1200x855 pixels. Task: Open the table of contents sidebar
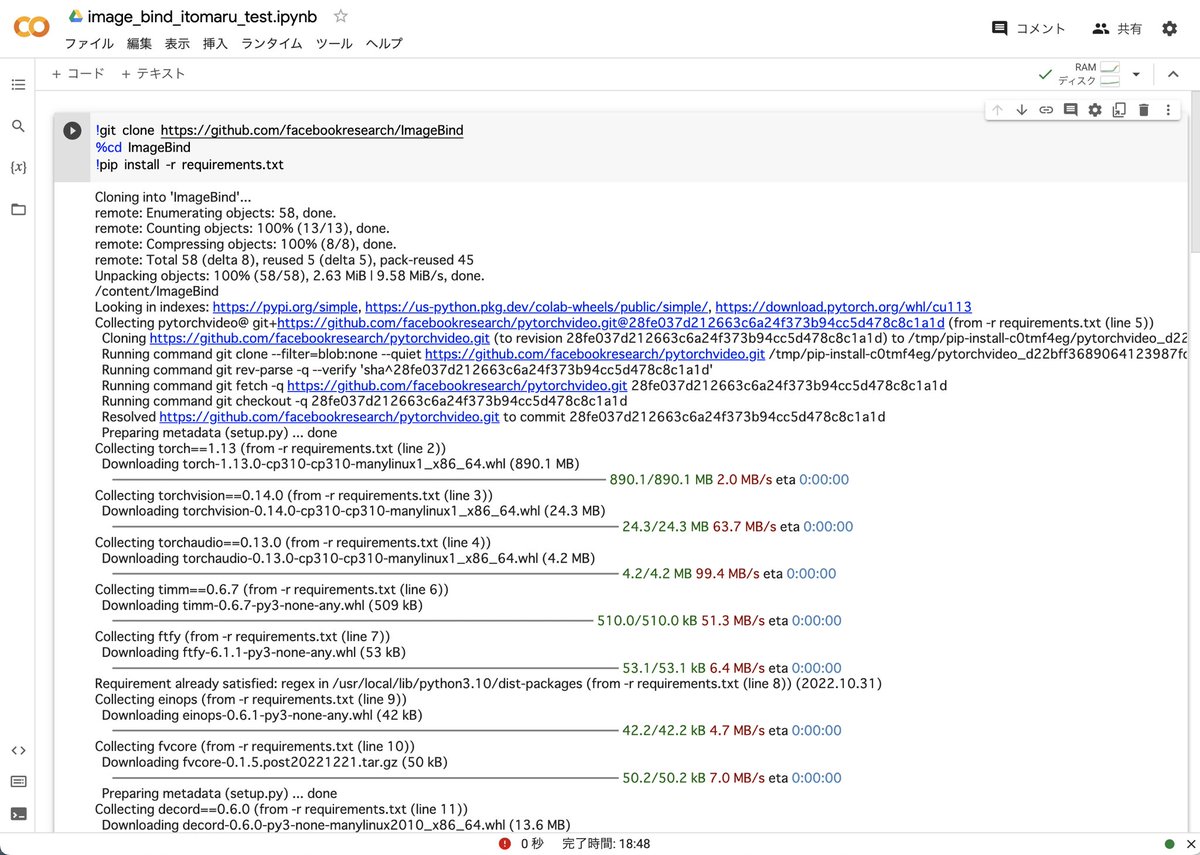(x=18, y=85)
